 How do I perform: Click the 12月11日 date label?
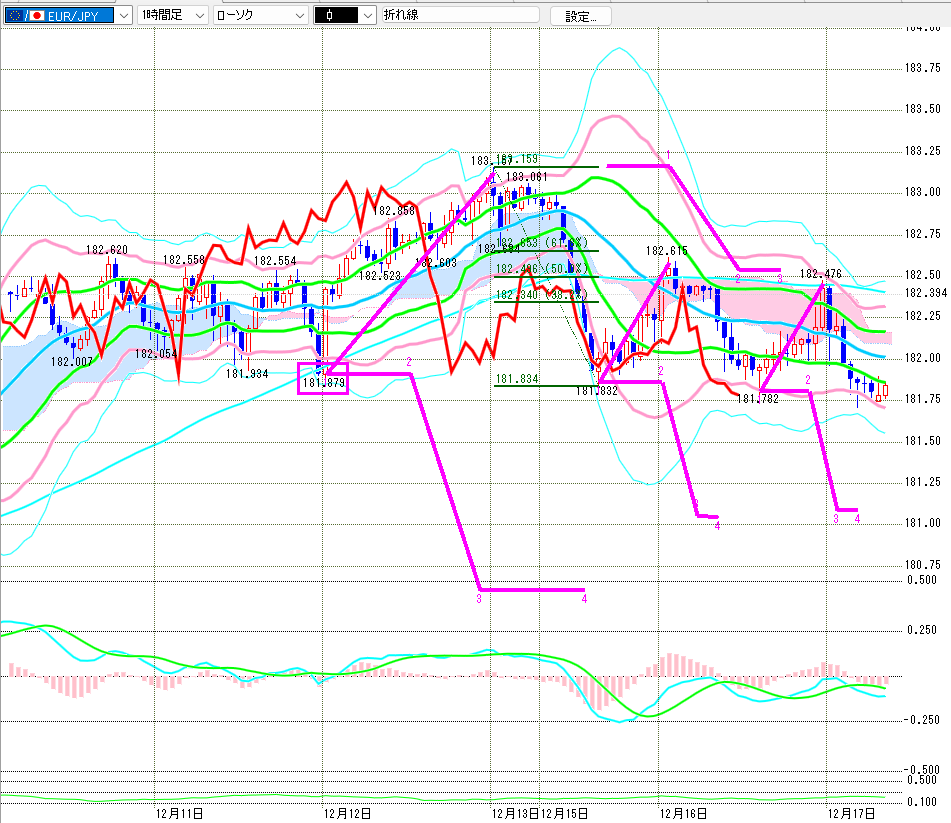coord(181,814)
